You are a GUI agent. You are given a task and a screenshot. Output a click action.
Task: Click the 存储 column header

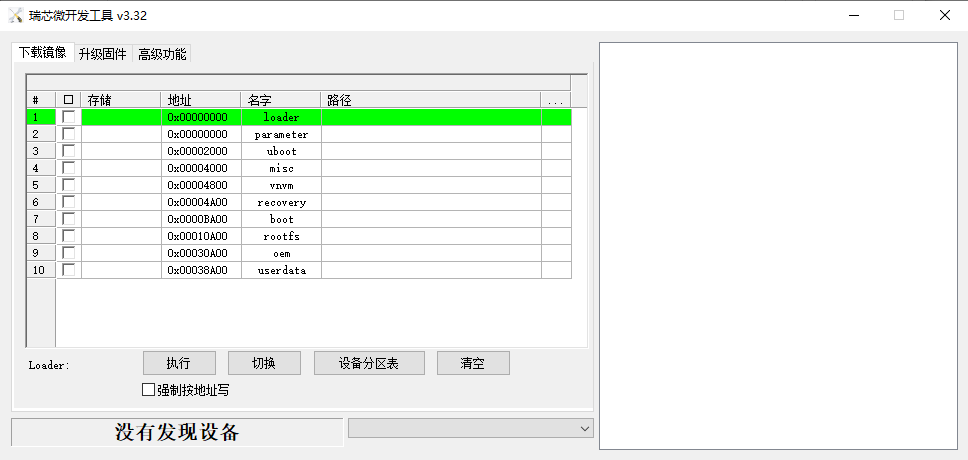tap(121, 99)
